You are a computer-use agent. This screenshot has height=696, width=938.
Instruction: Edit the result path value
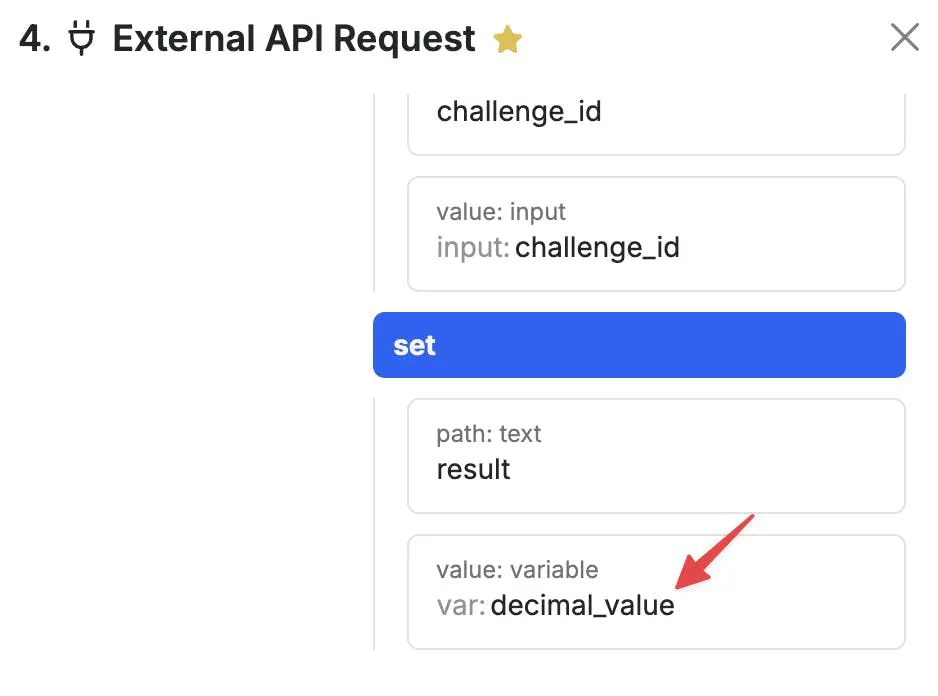tap(474, 469)
